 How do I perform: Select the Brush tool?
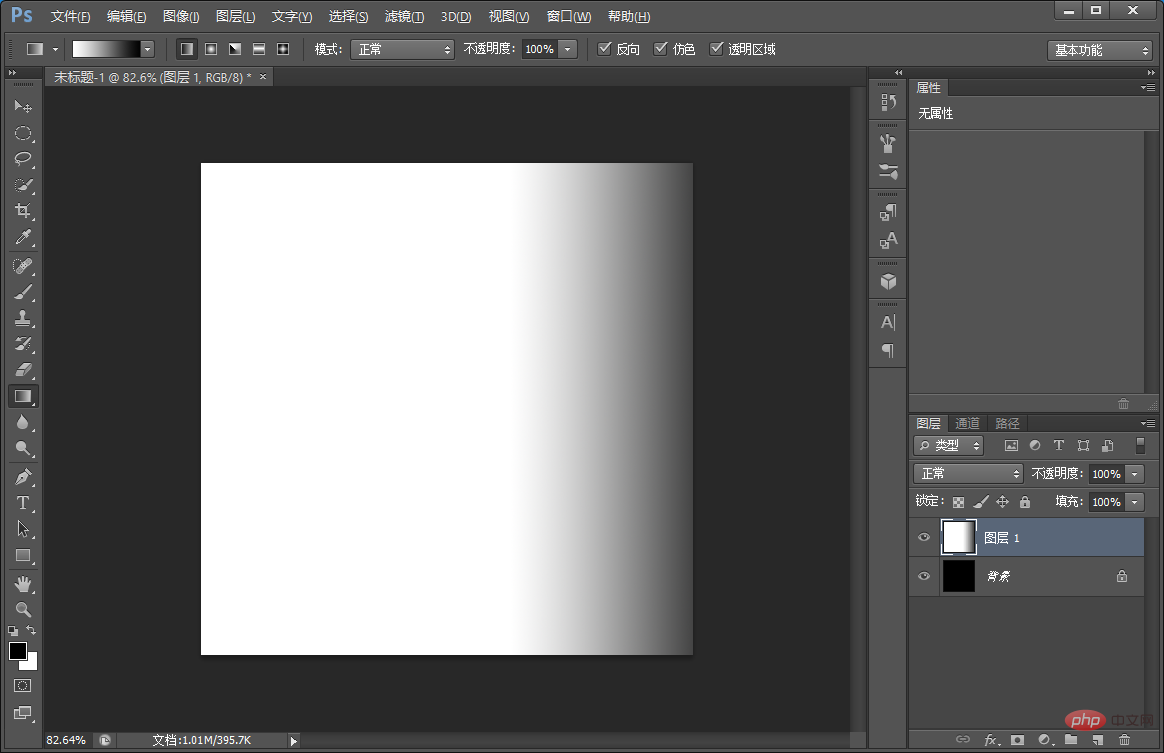23,292
